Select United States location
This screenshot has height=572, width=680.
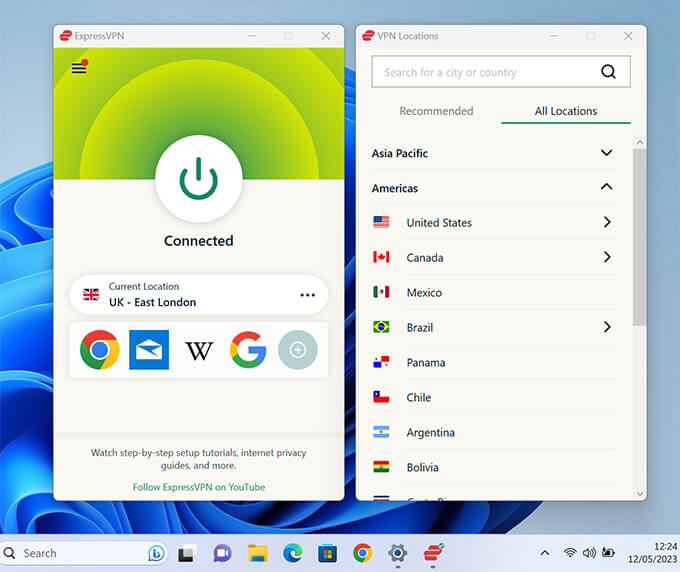pos(493,222)
